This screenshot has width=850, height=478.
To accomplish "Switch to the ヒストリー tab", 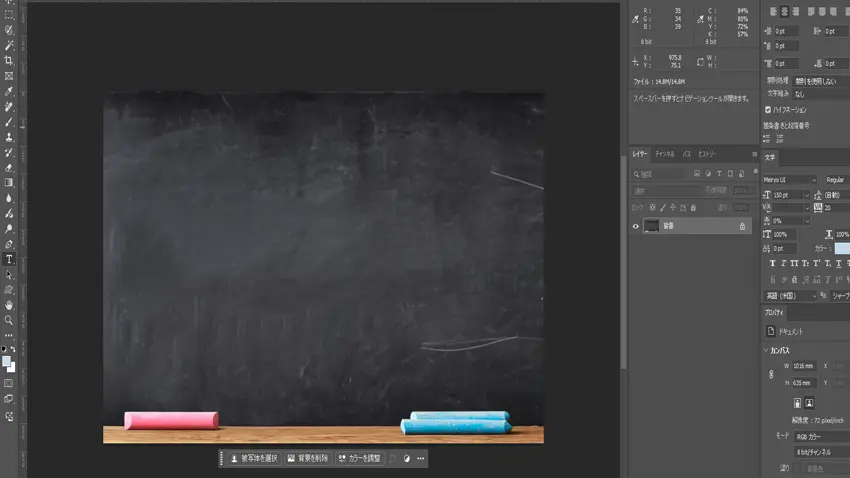I will tap(707, 155).
